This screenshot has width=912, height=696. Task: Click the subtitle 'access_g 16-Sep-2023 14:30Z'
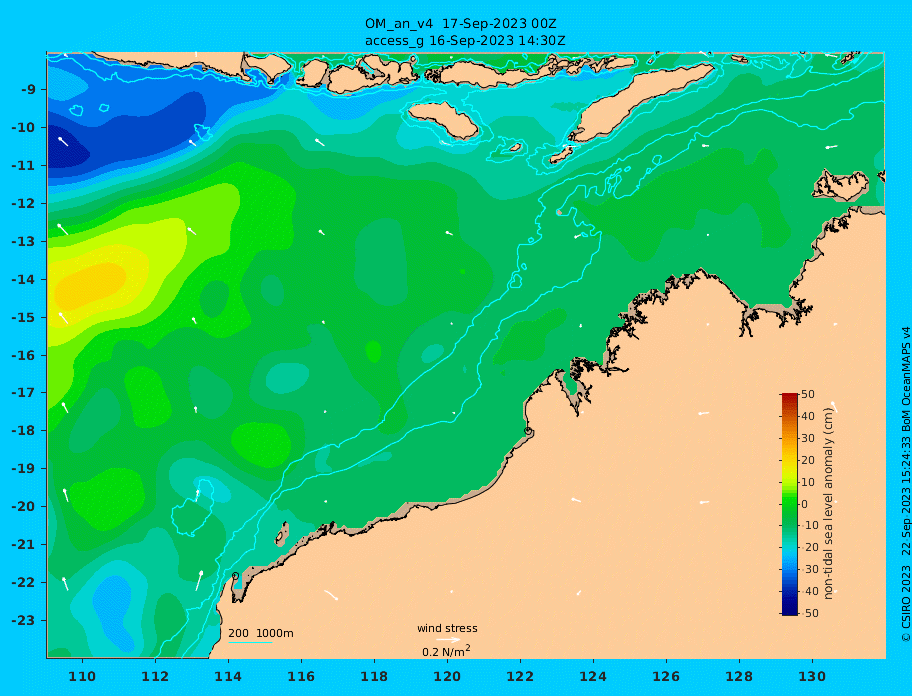[465, 41]
